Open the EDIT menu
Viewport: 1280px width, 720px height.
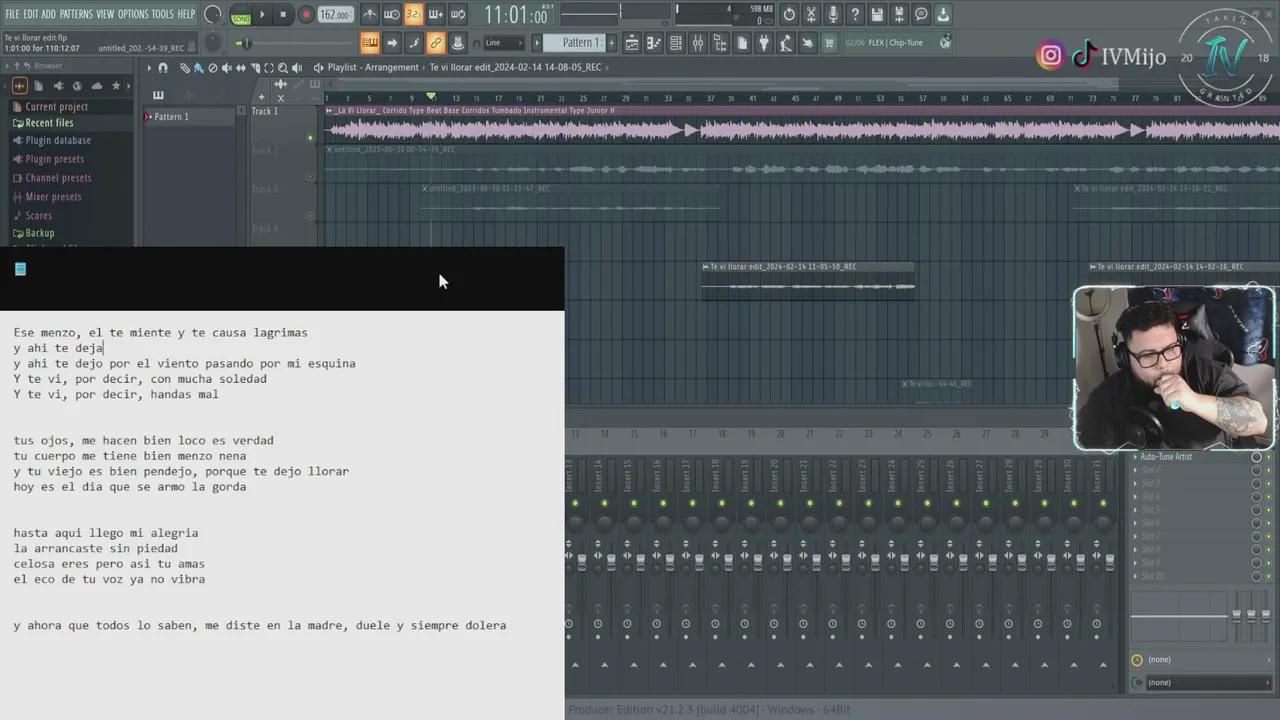coord(31,14)
